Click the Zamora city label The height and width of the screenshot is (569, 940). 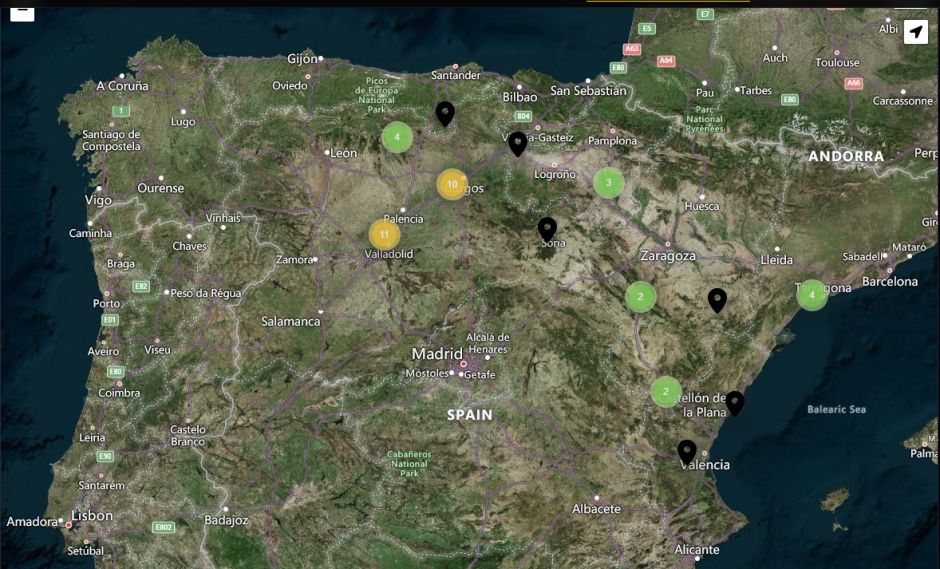click(x=294, y=260)
